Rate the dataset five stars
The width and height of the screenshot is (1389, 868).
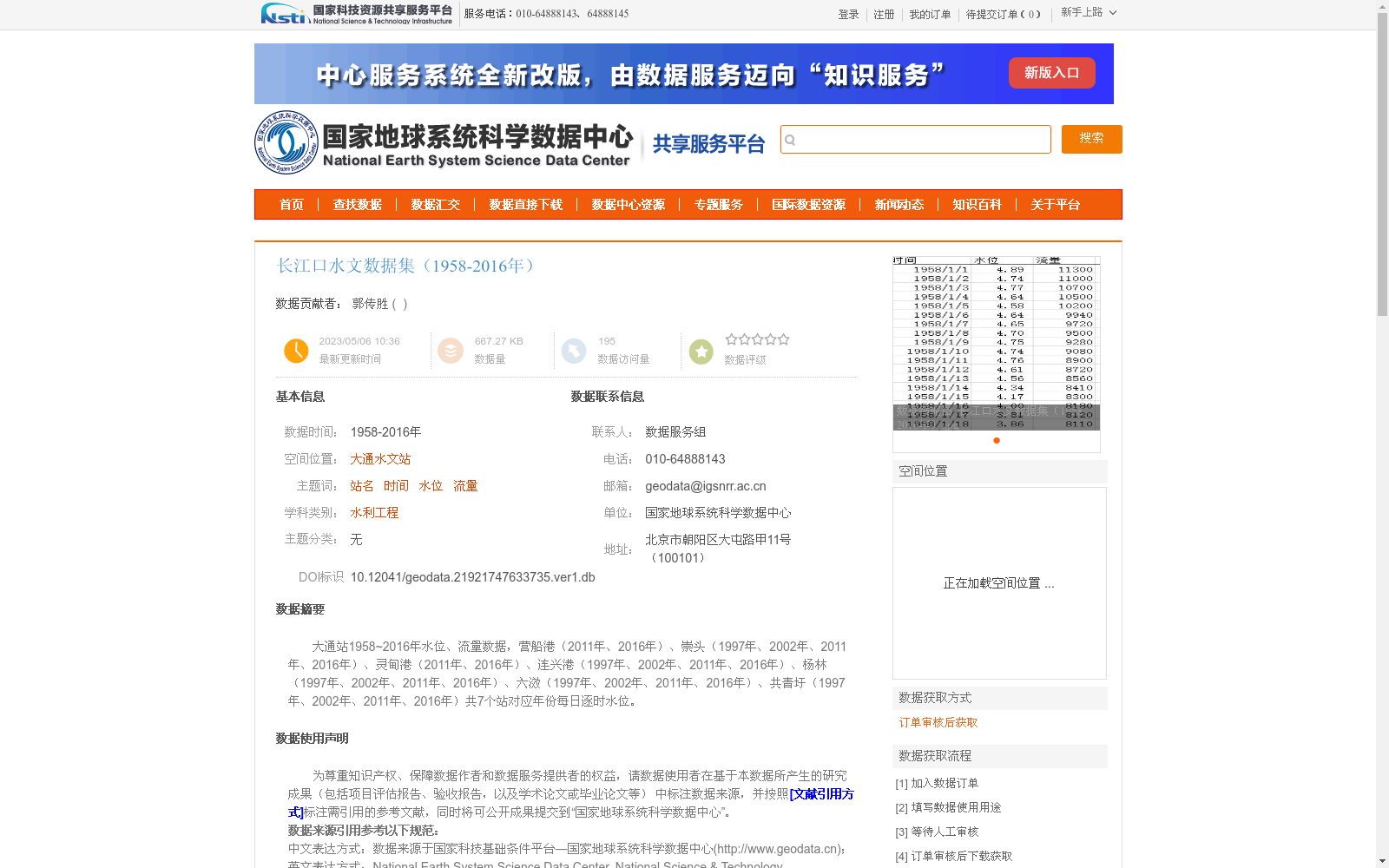(784, 339)
